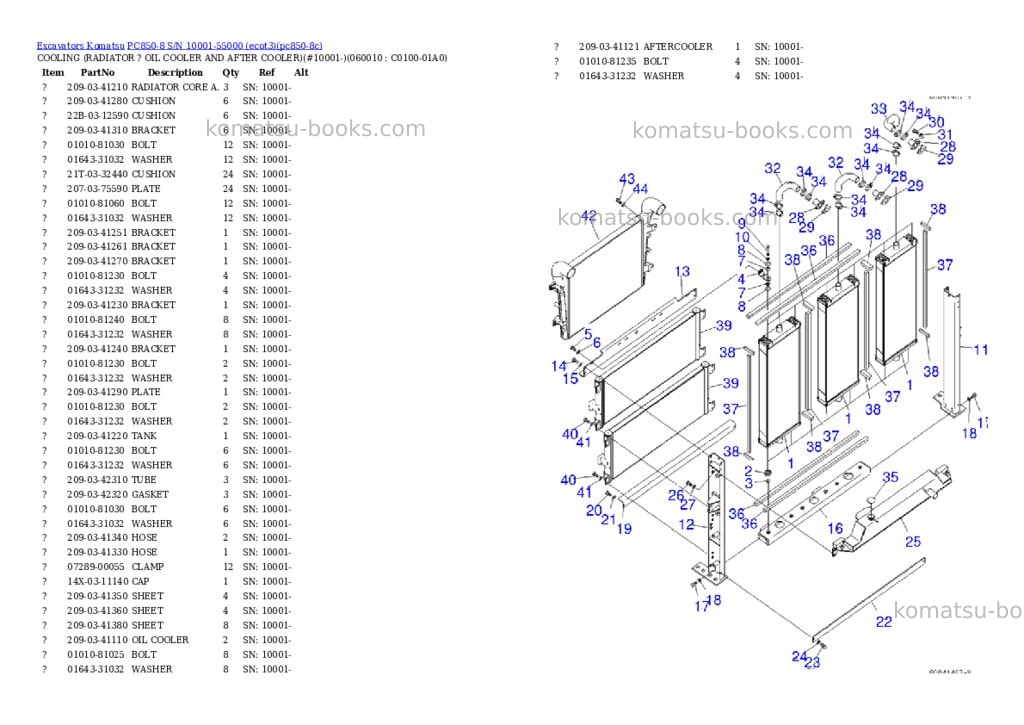Click the "Alt" column header
Screen dimensions: 1024x725
(x=301, y=72)
